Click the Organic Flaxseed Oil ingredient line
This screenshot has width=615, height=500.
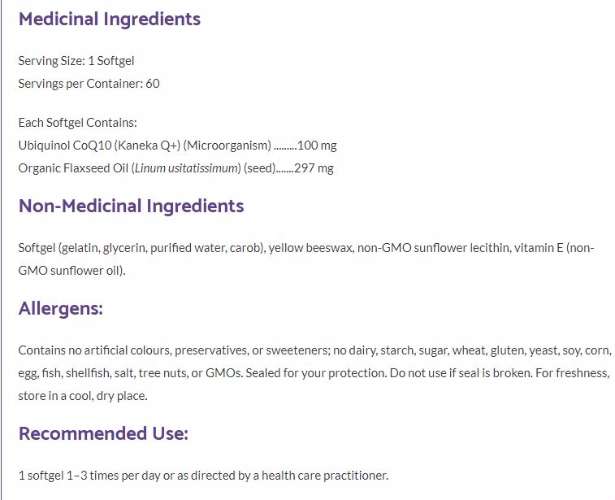[x=175, y=168]
